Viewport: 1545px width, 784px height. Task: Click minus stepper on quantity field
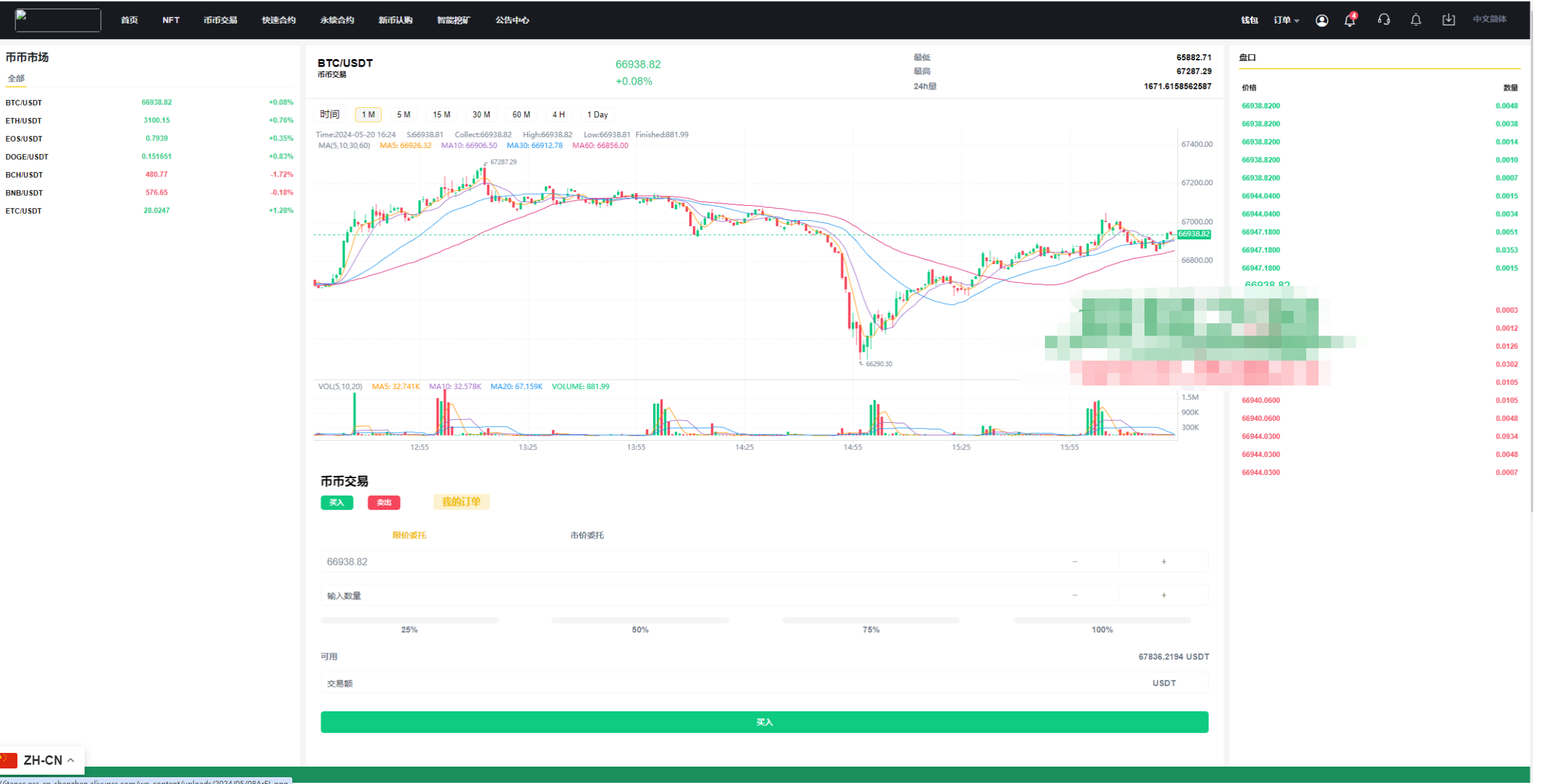click(1075, 596)
